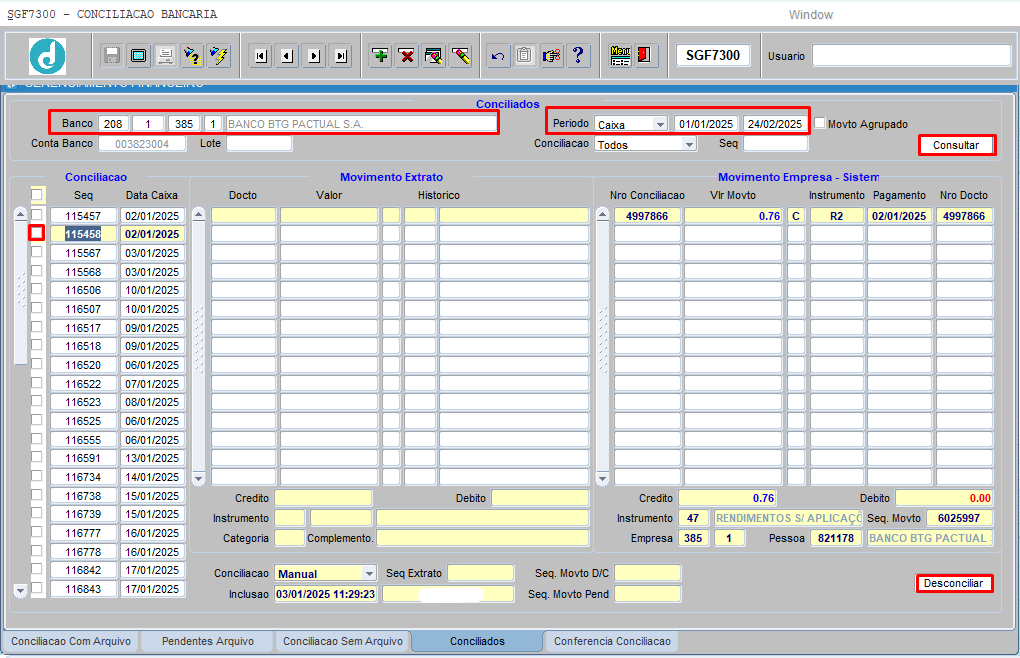1020x658 pixels.
Task: Switch to Conciliacao Com Arquivo tab
Action: click(x=71, y=641)
